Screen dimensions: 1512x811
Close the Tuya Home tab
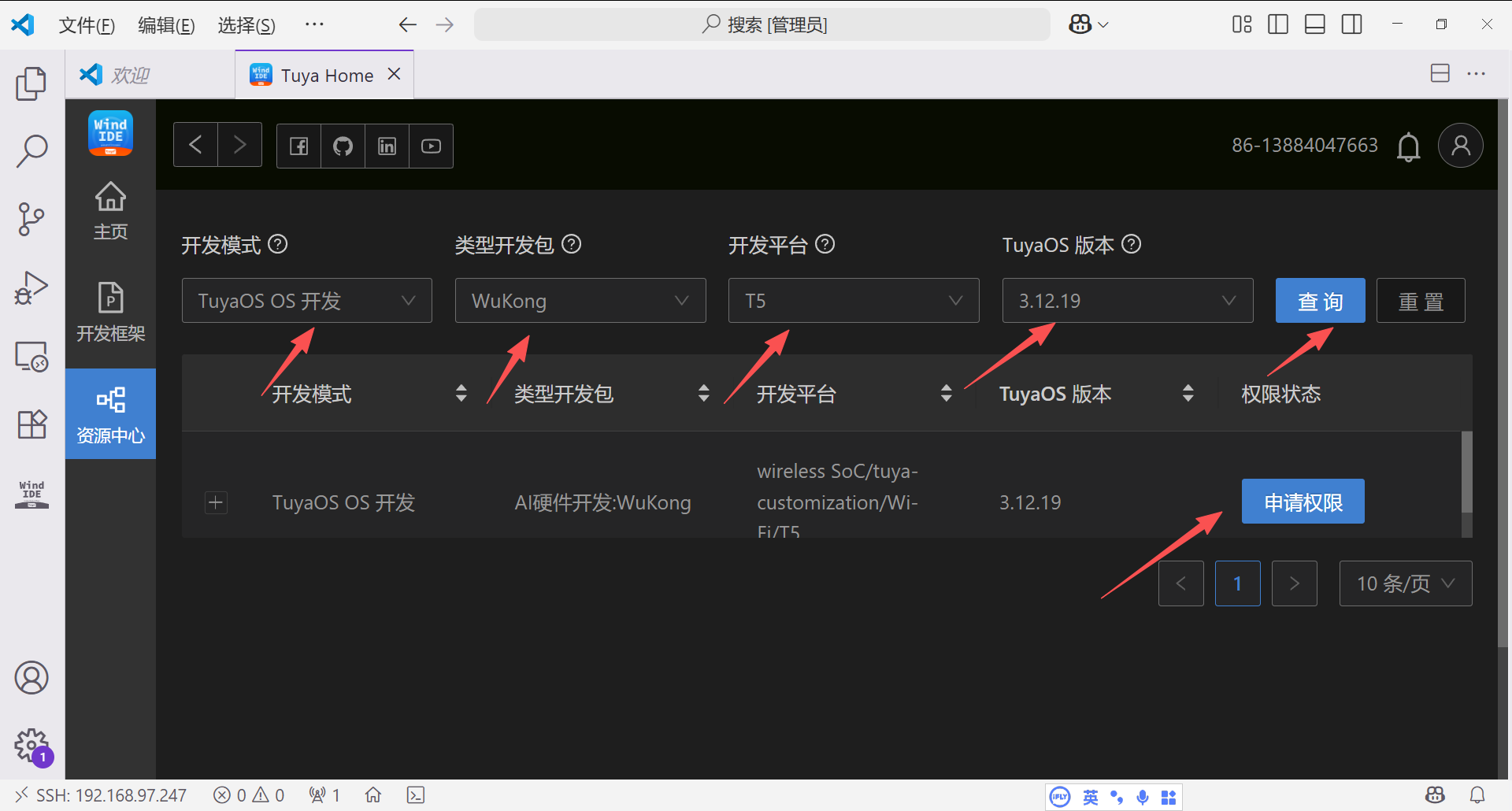[395, 74]
